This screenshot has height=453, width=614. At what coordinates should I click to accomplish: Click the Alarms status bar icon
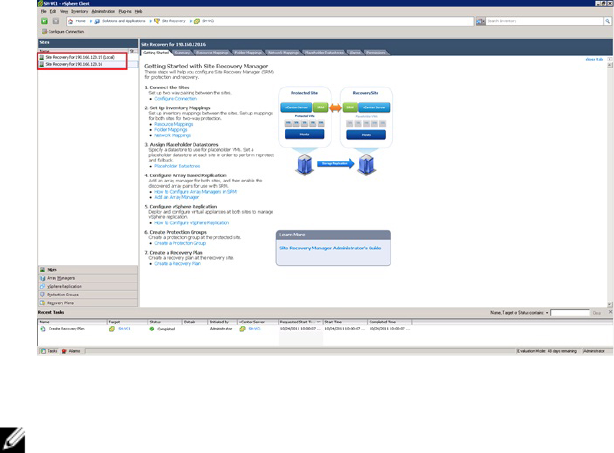pyautogui.click(x=64, y=351)
